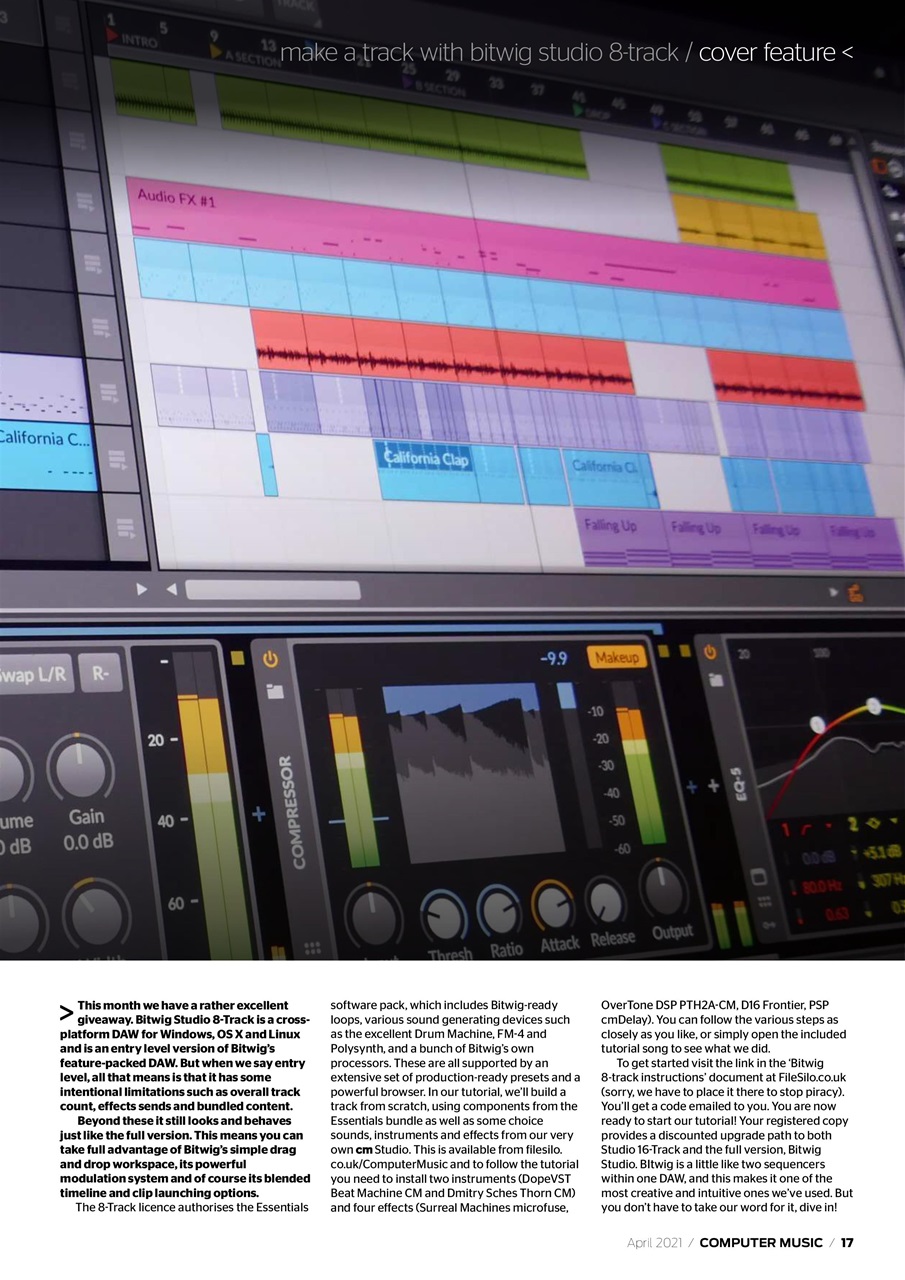Click the play arrow below the arranger
The width and height of the screenshot is (905, 1280).
click(141, 589)
